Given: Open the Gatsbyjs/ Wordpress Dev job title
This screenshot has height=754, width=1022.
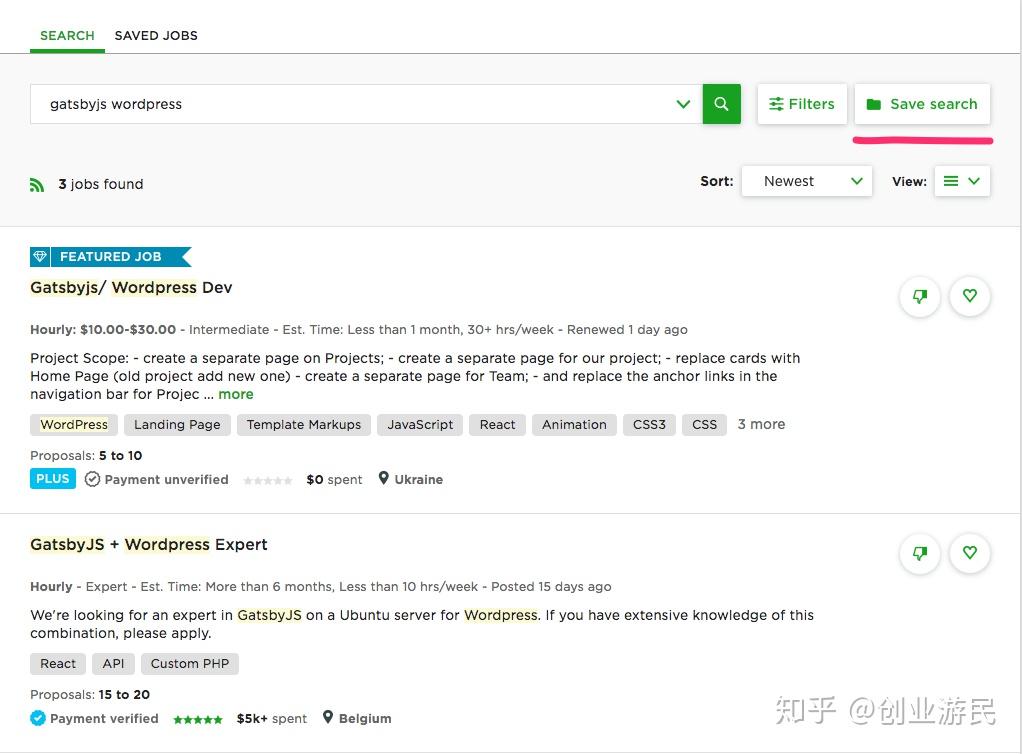Looking at the screenshot, I should (131, 287).
